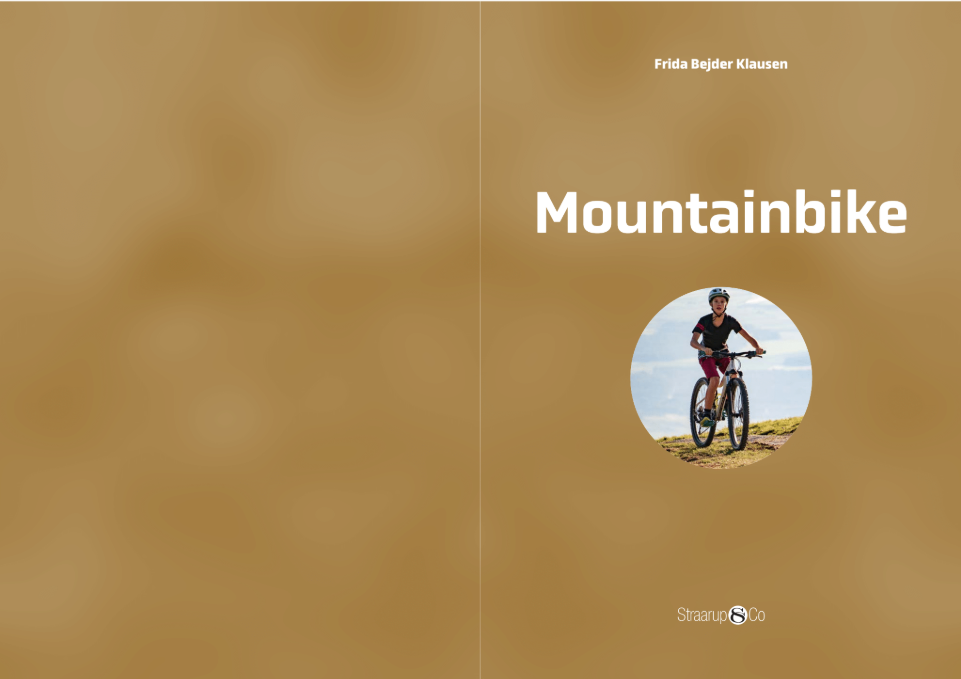Click the cyclist's white helmet
Screen dimensions: 961x679
(x=718, y=295)
